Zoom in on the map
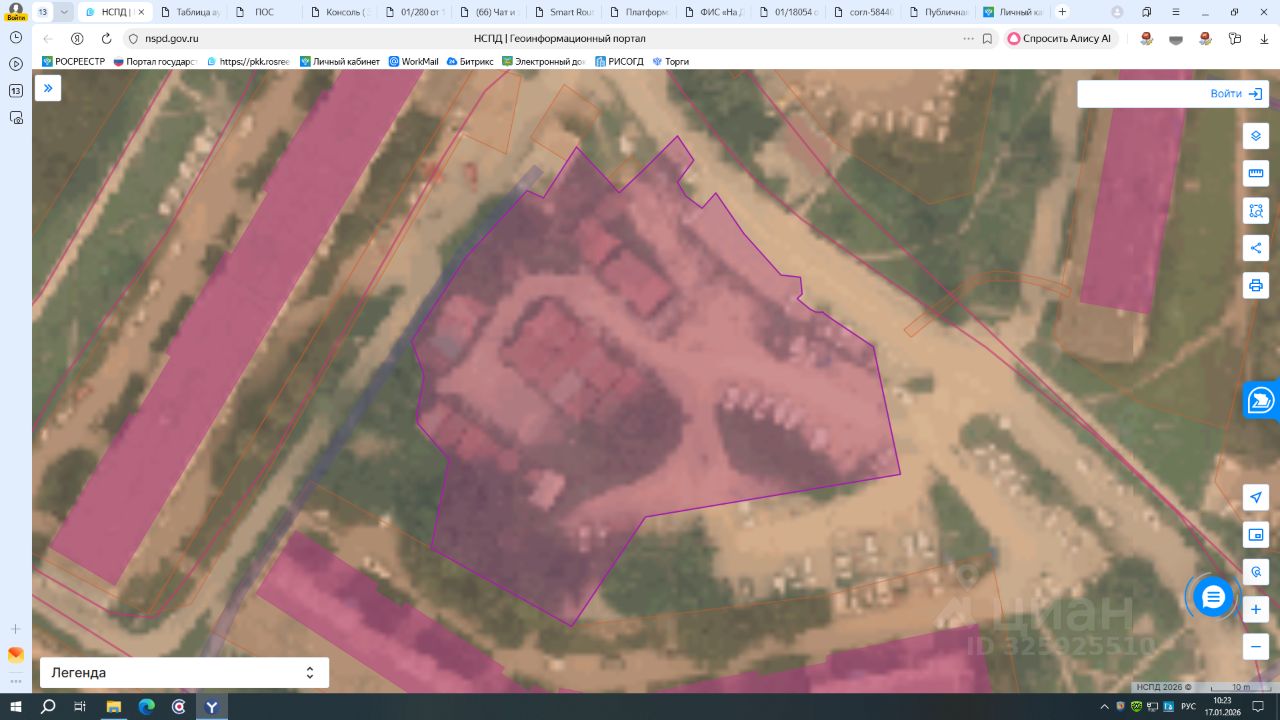This screenshot has width=1280, height=720. (1256, 609)
